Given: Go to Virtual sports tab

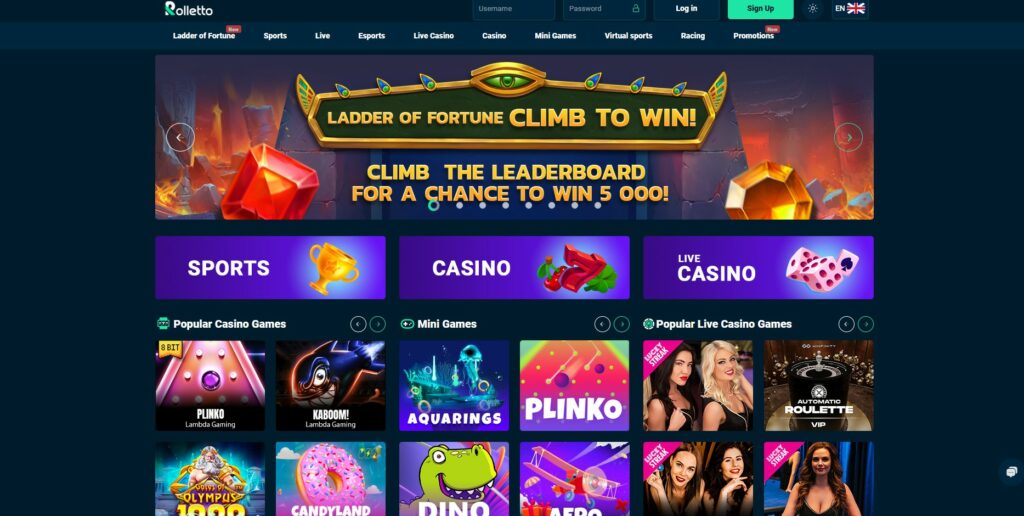Looking at the screenshot, I should (628, 36).
